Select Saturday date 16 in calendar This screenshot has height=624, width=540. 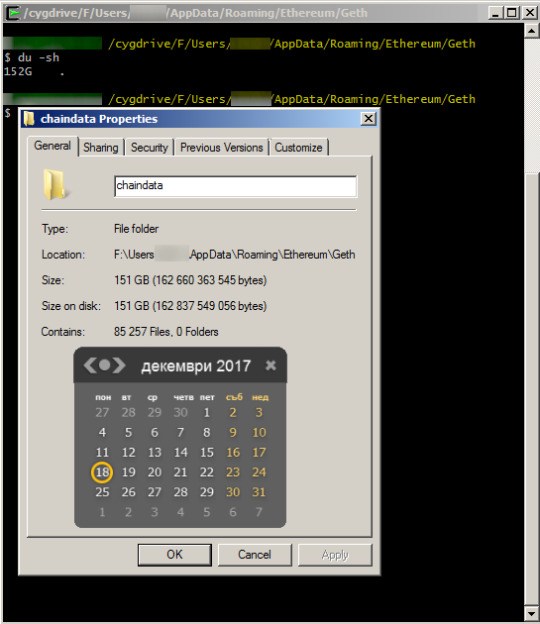(233, 452)
